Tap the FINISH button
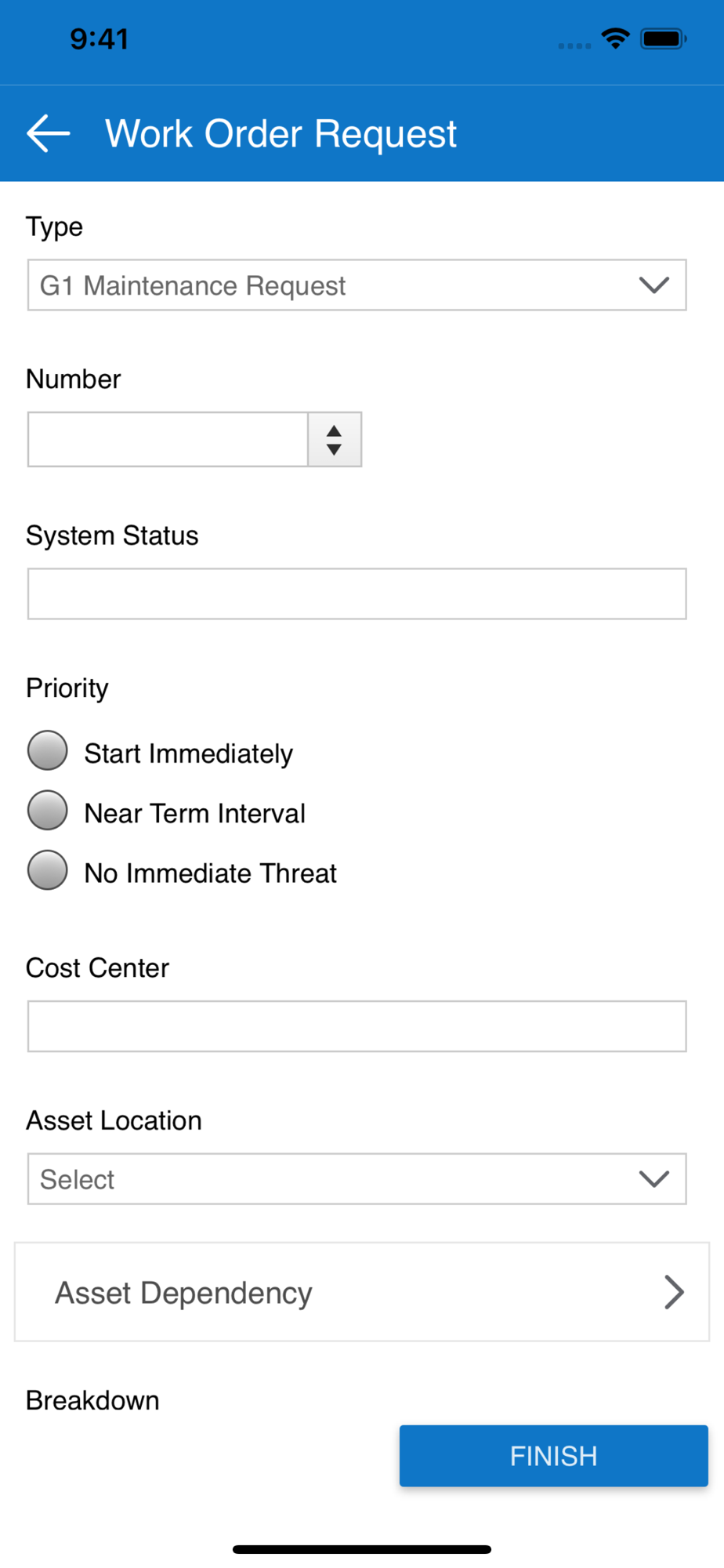Screen dimensions: 724x1568 tap(554, 1456)
